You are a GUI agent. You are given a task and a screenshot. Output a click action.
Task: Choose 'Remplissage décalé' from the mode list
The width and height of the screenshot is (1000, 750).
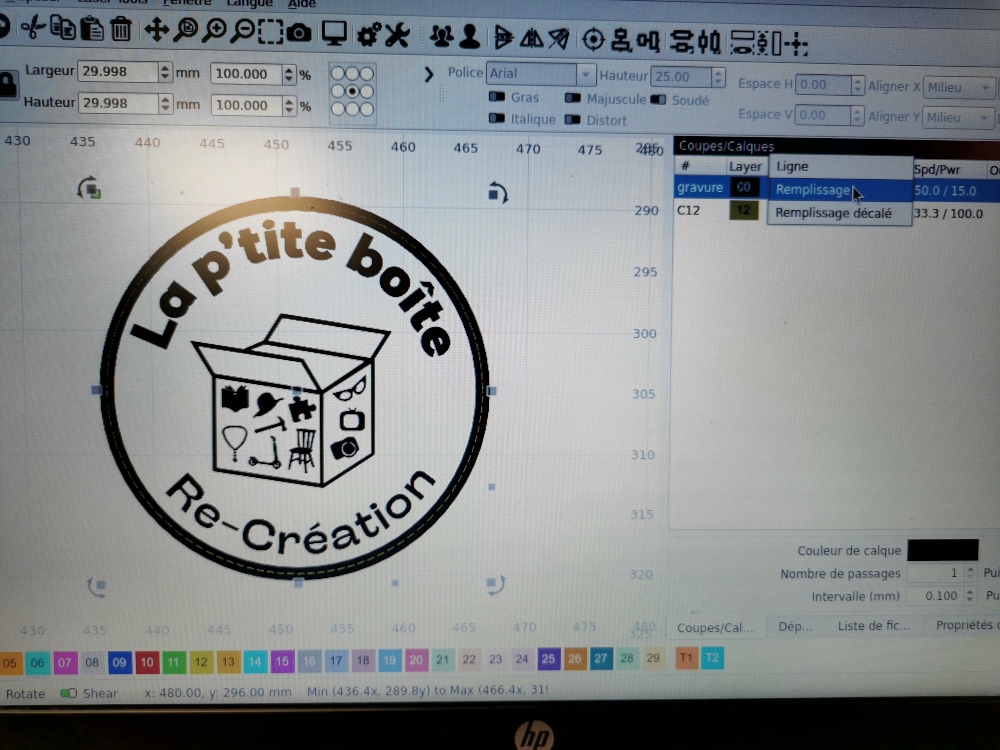pyautogui.click(x=833, y=213)
